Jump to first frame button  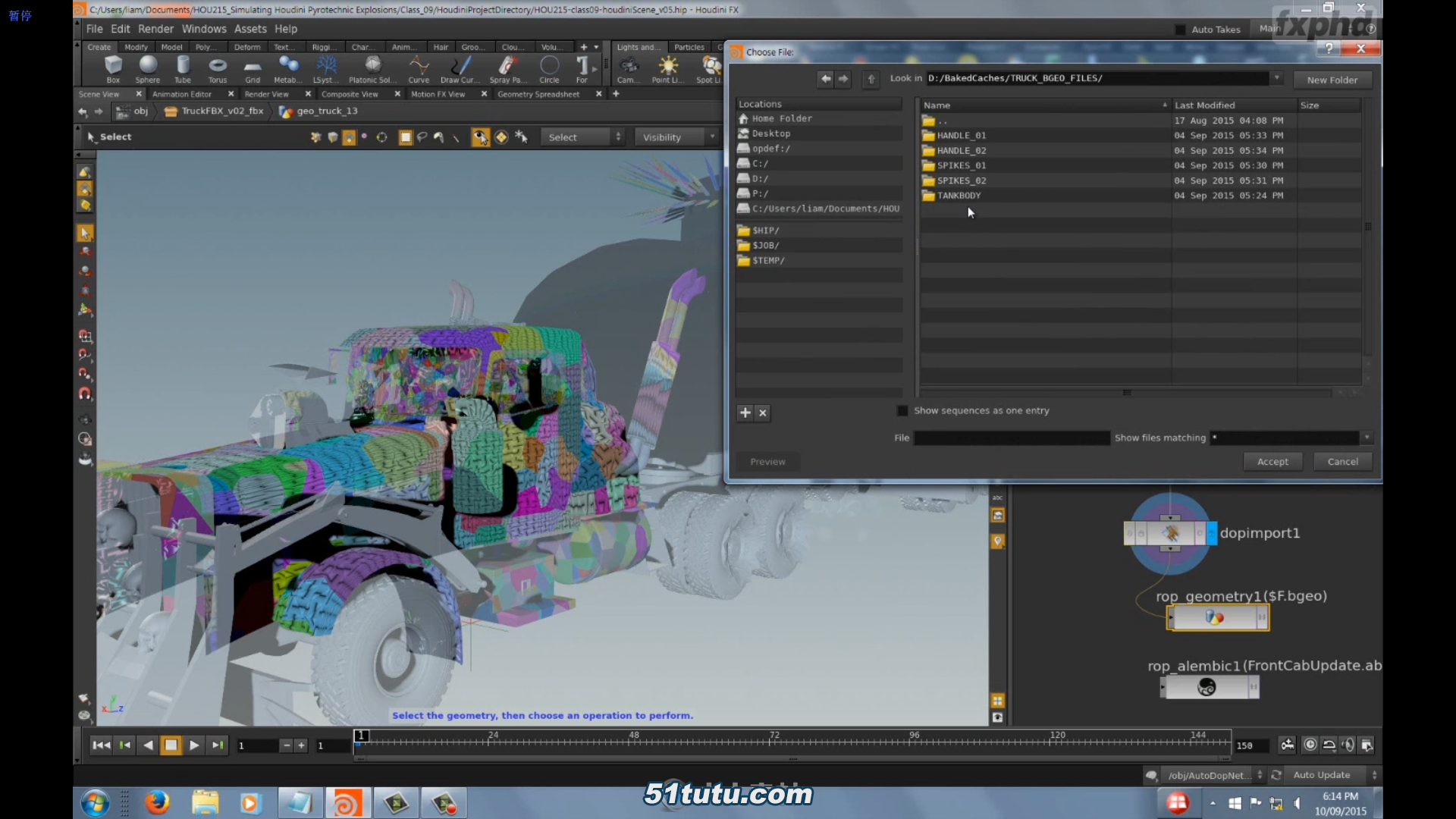(101, 745)
